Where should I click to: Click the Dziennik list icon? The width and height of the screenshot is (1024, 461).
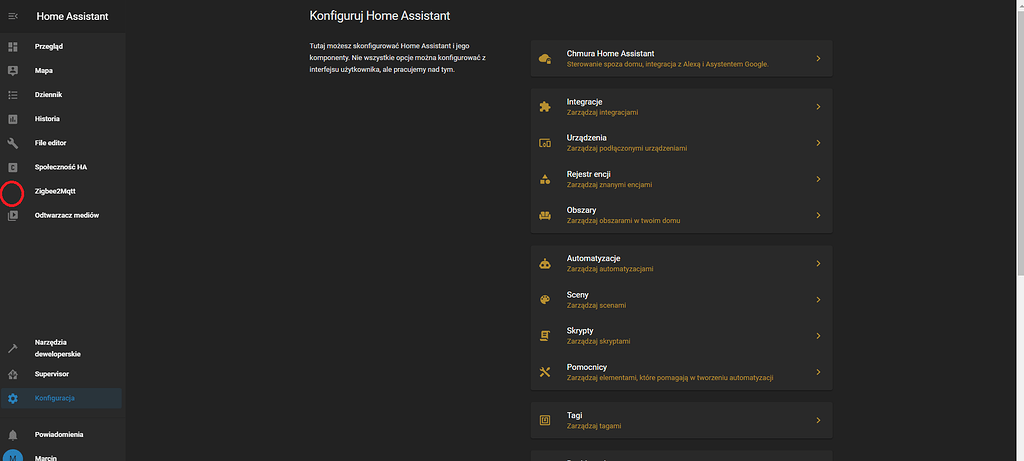coord(13,95)
